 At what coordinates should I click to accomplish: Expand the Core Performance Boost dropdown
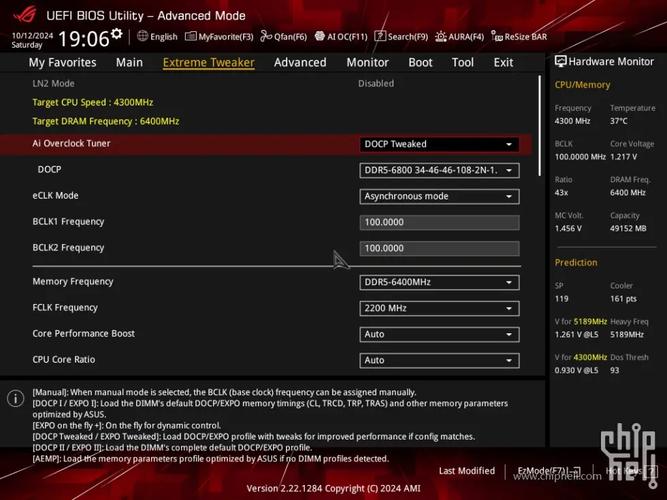pyautogui.click(x=439, y=334)
